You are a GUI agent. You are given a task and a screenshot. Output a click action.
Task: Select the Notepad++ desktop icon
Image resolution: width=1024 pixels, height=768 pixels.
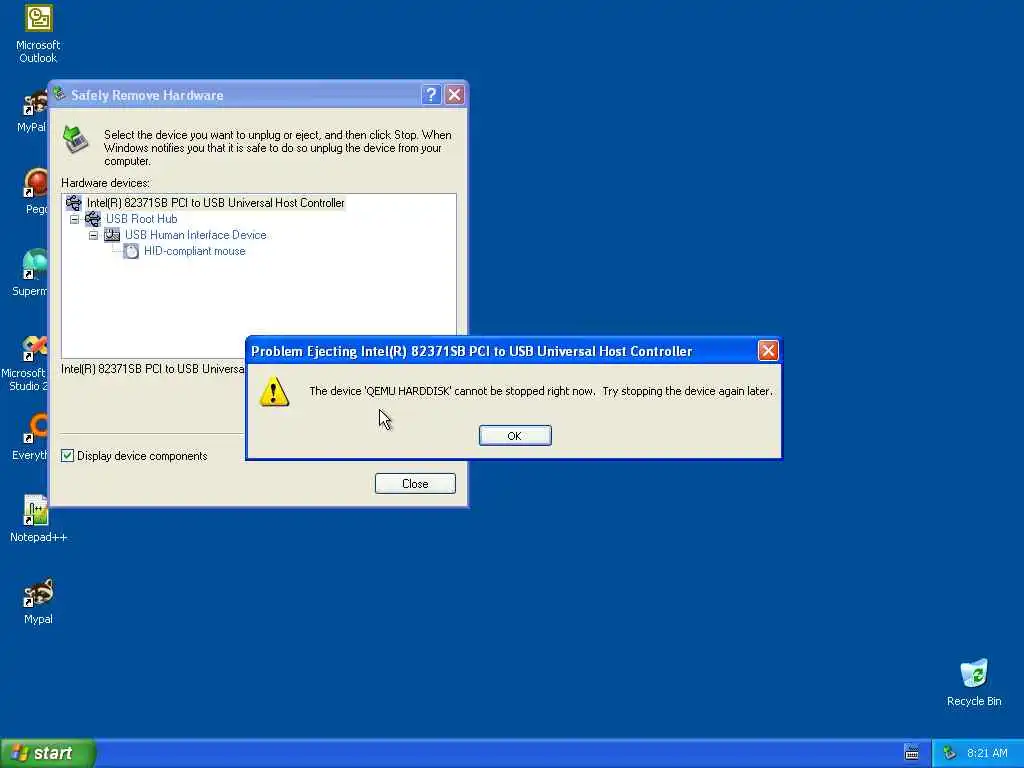pyautogui.click(x=38, y=519)
